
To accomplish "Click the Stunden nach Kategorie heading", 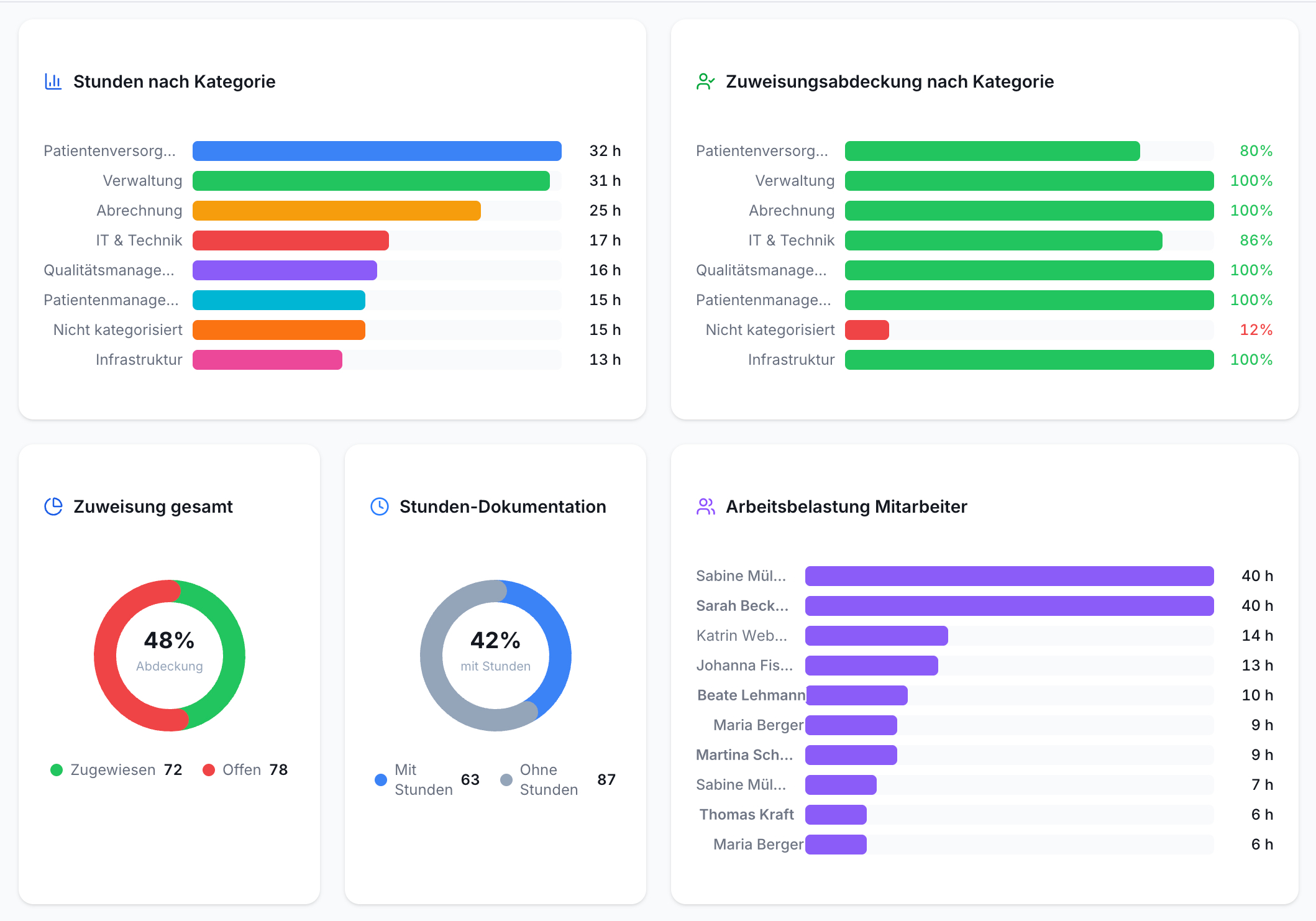I will coord(175,81).
